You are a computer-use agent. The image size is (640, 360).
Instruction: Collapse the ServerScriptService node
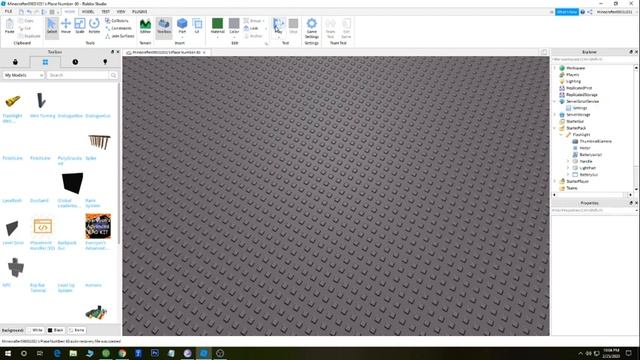pos(555,101)
